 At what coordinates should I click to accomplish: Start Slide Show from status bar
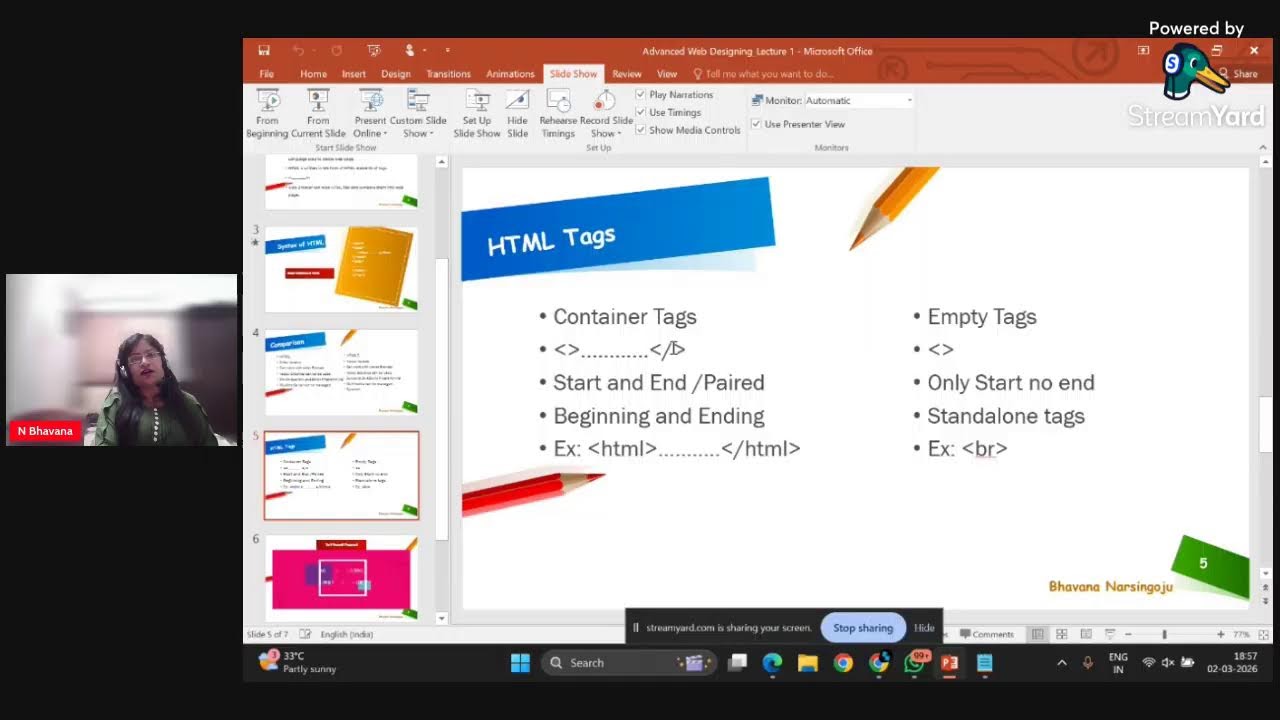click(x=1110, y=634)
